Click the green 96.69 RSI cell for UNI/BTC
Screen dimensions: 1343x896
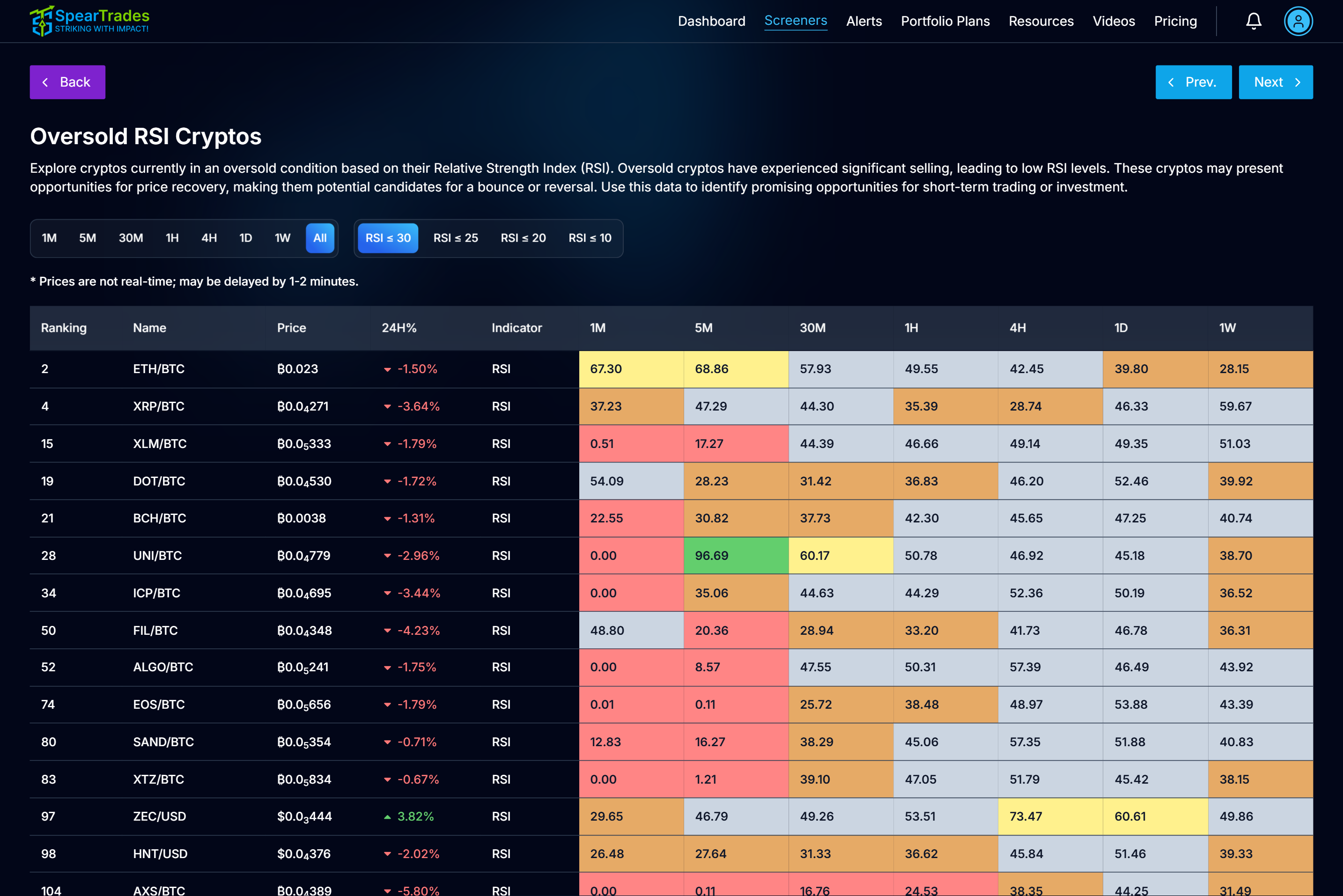click(736, 555)
